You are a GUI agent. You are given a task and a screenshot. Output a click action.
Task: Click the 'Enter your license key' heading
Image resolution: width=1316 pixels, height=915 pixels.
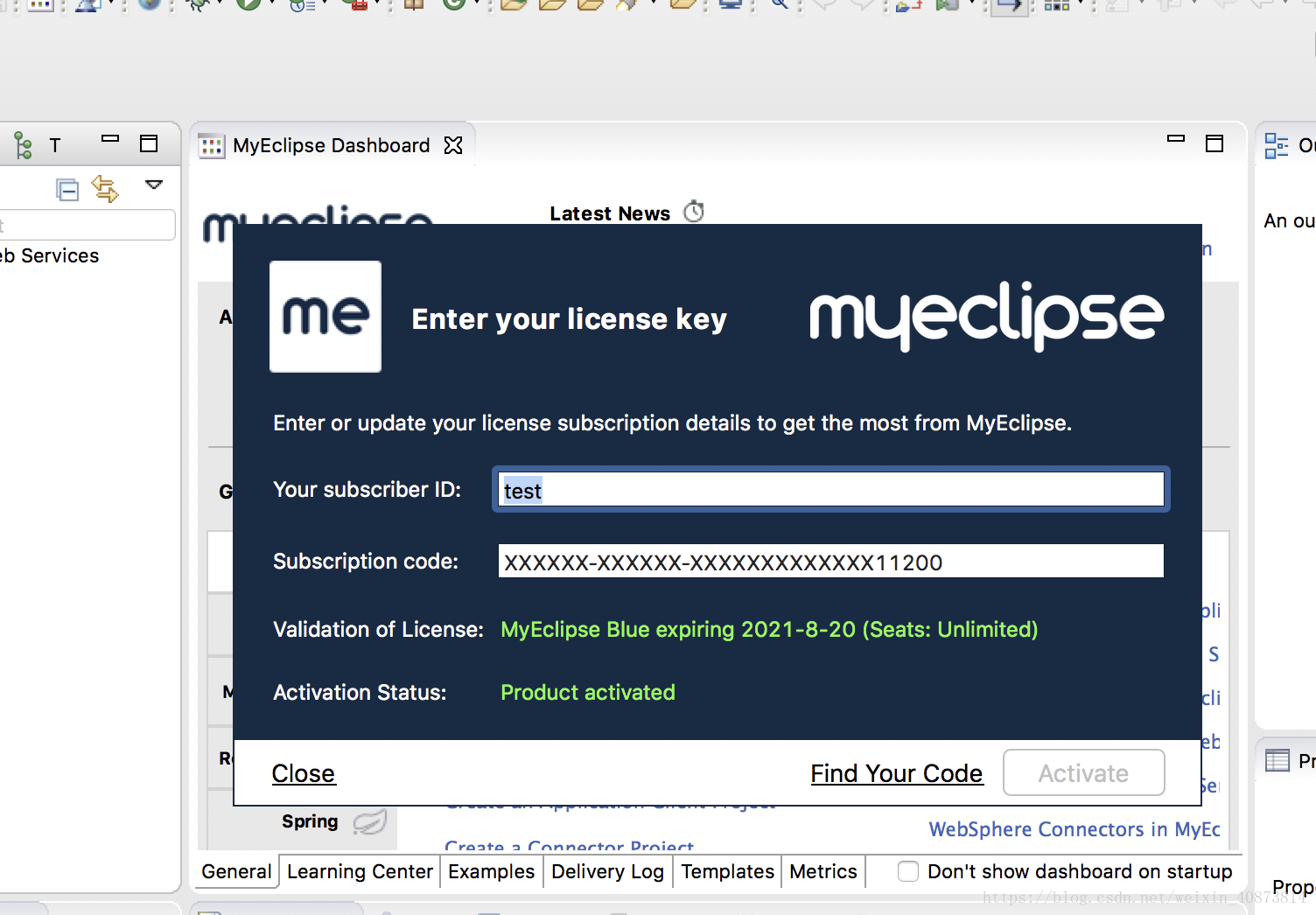(569, 319)
